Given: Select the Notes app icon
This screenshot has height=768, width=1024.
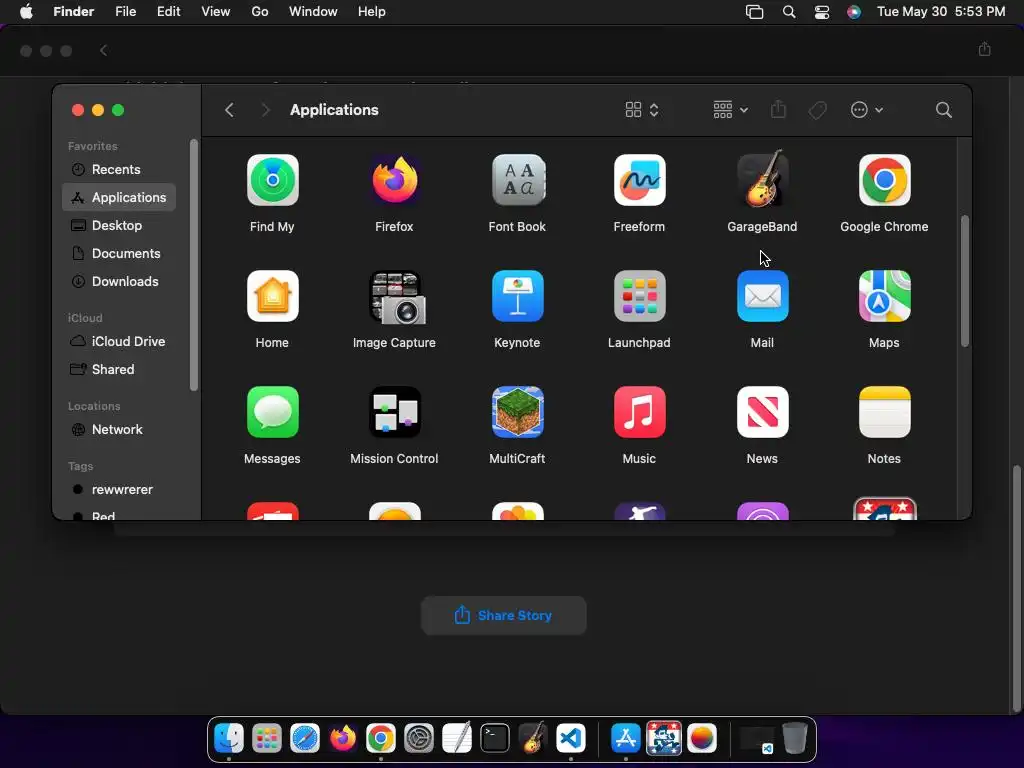Looking at the screenshot, I should (884, 412).
